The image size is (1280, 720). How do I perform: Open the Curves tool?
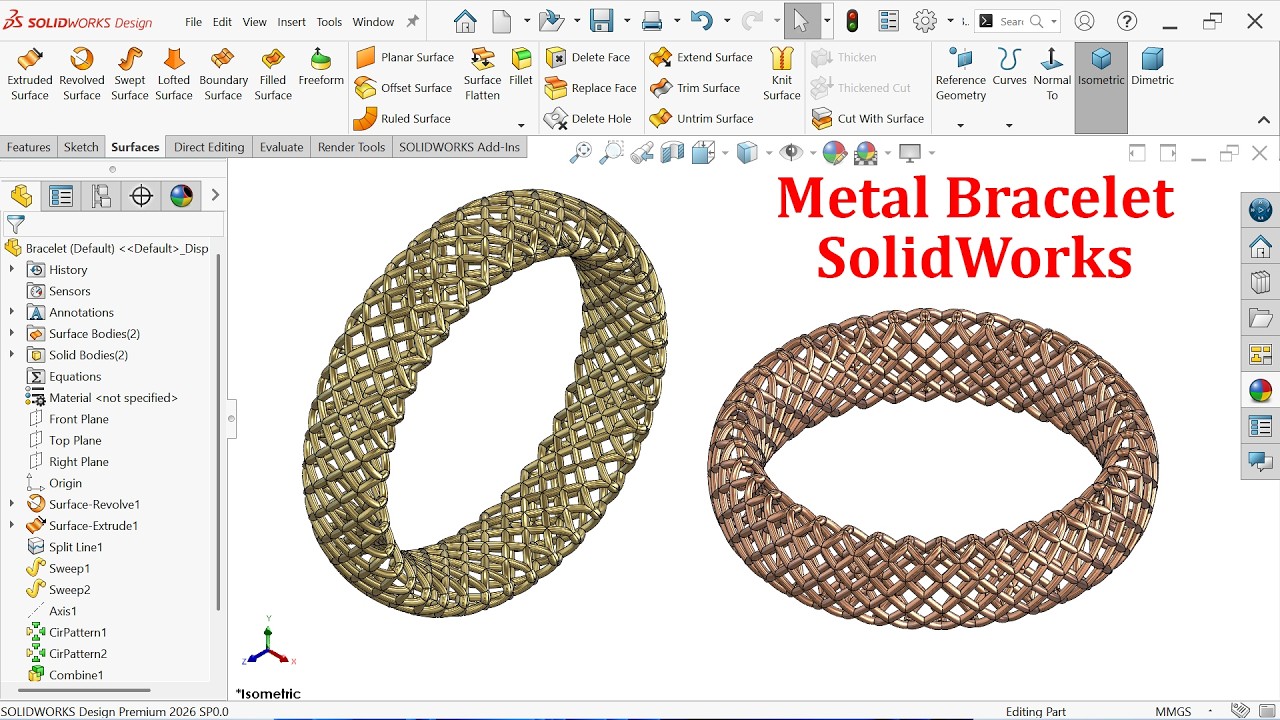click(x=1009, y=68)
